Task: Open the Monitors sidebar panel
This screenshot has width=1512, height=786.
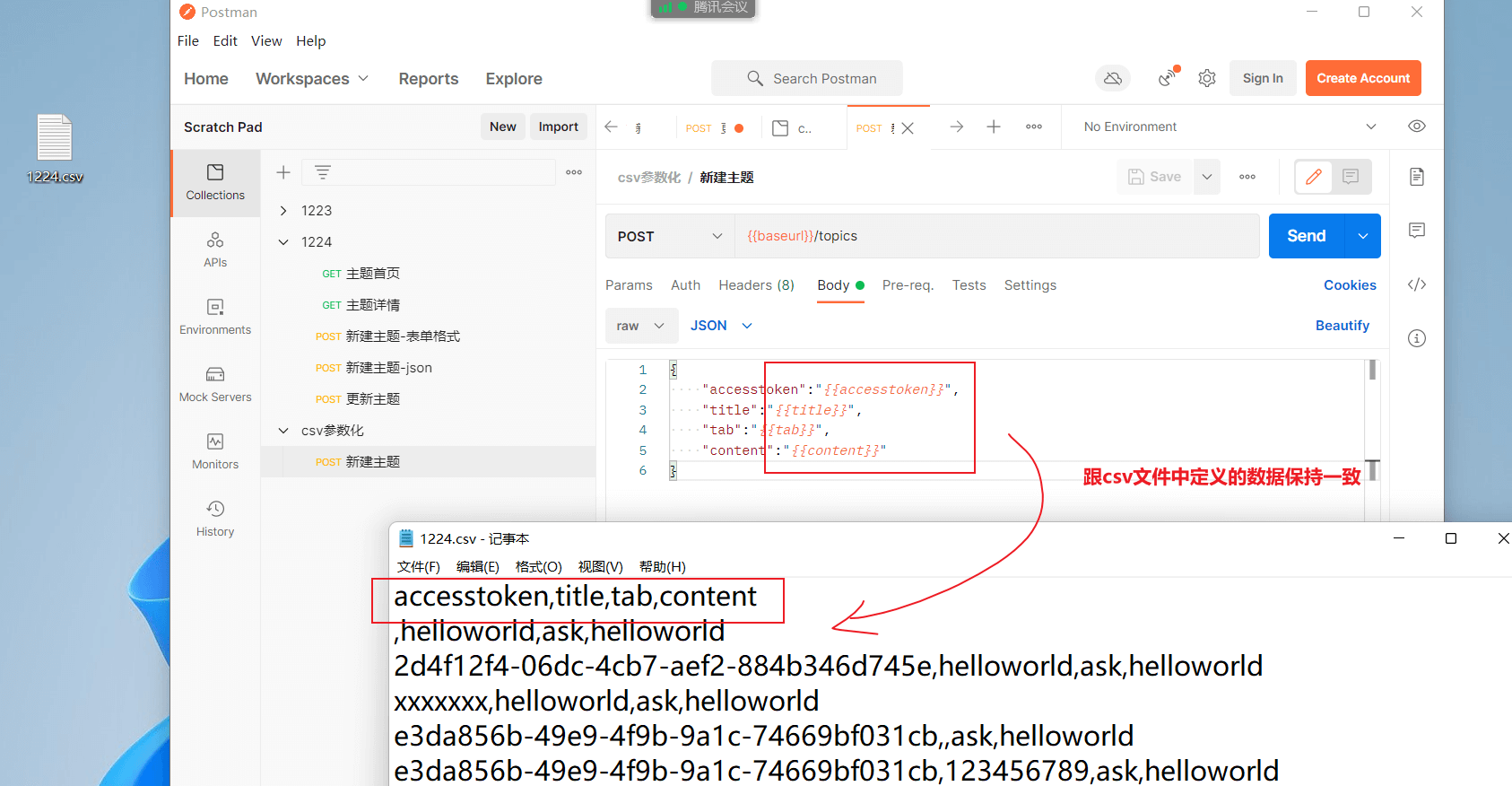Action: [215, 452]
